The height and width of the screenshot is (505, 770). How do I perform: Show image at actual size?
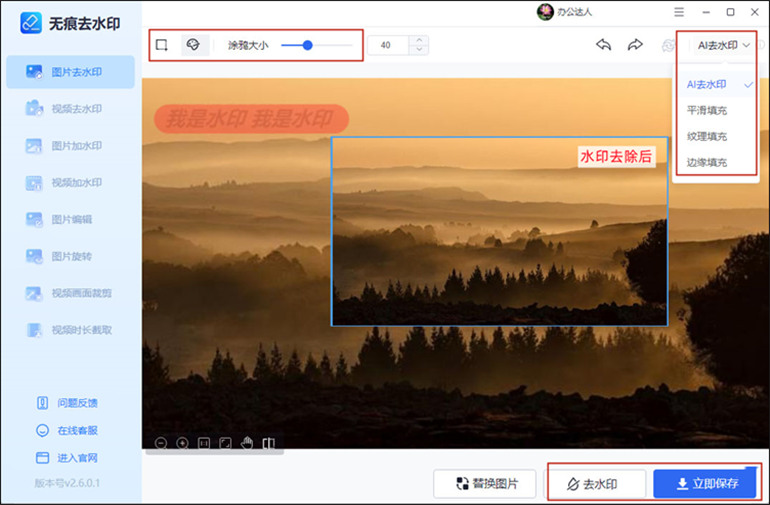(x=204, y=443)
